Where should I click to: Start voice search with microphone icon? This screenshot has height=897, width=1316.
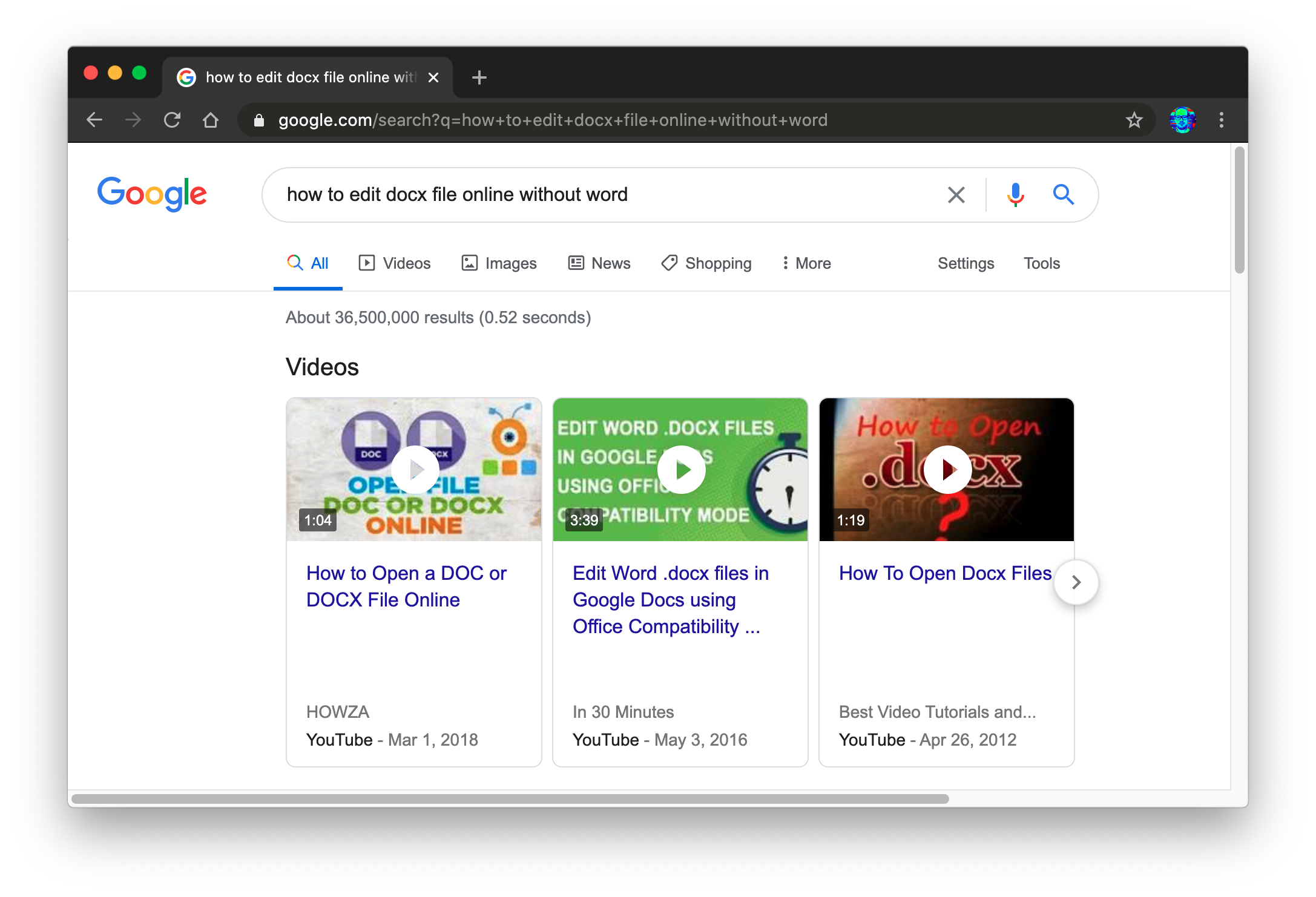point(1015,195)
